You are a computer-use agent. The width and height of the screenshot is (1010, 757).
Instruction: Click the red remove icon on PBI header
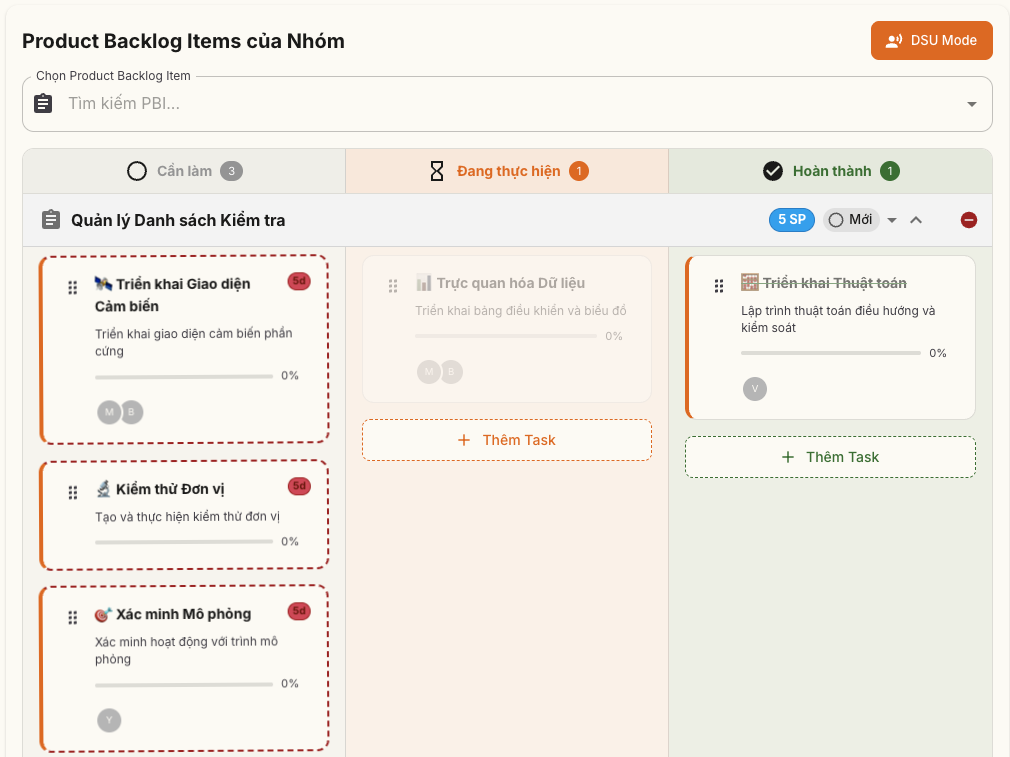coord(968,220)
